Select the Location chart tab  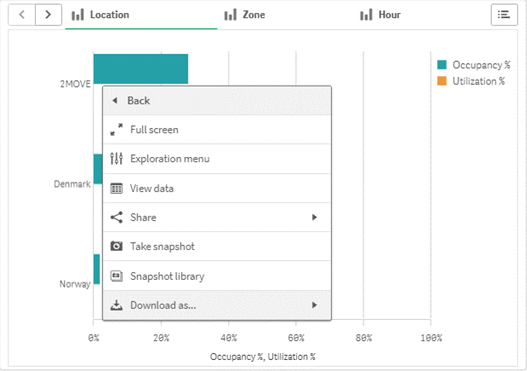tap(100, 15)
